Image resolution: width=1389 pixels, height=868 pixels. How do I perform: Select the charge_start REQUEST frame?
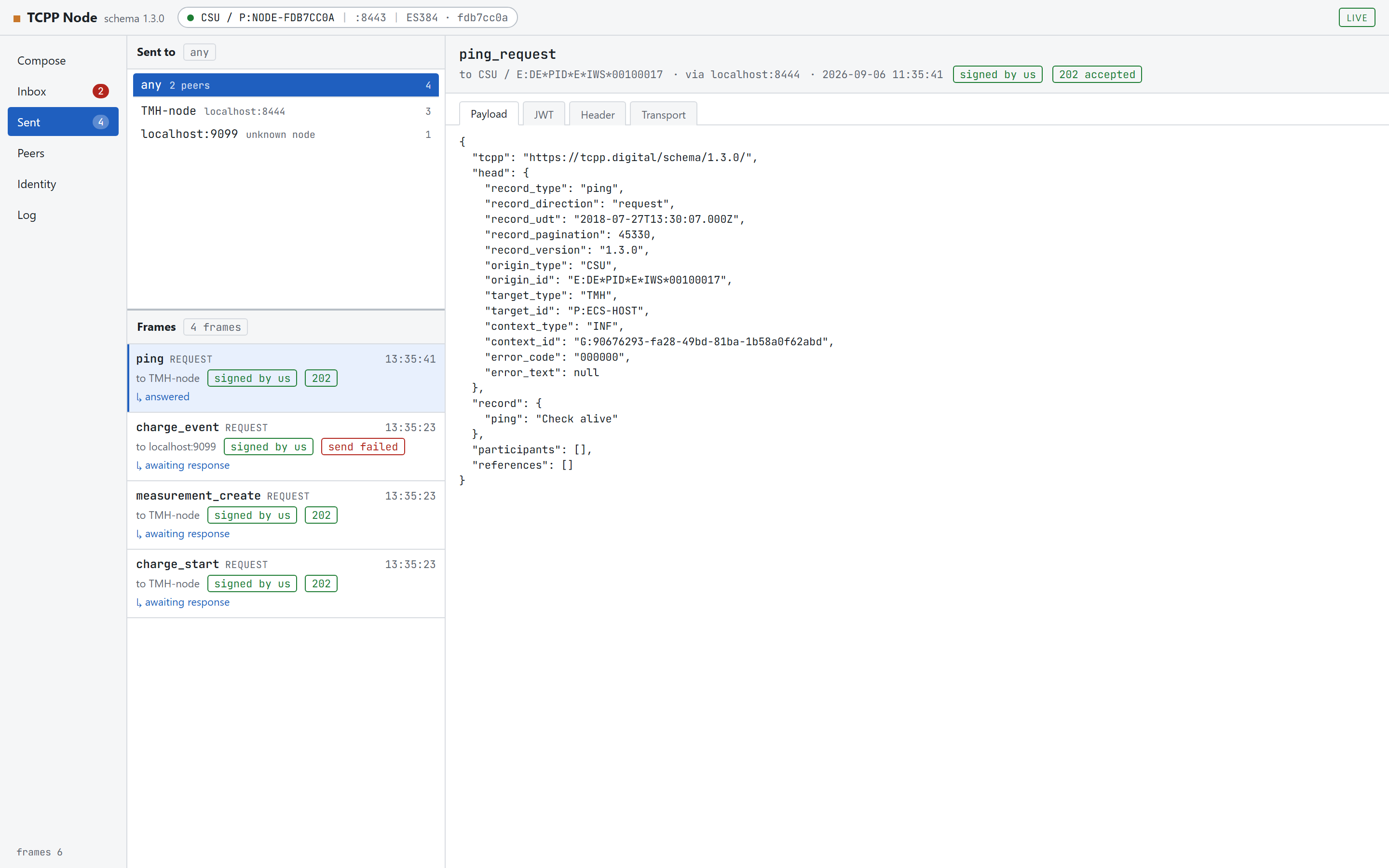(286, 583)
